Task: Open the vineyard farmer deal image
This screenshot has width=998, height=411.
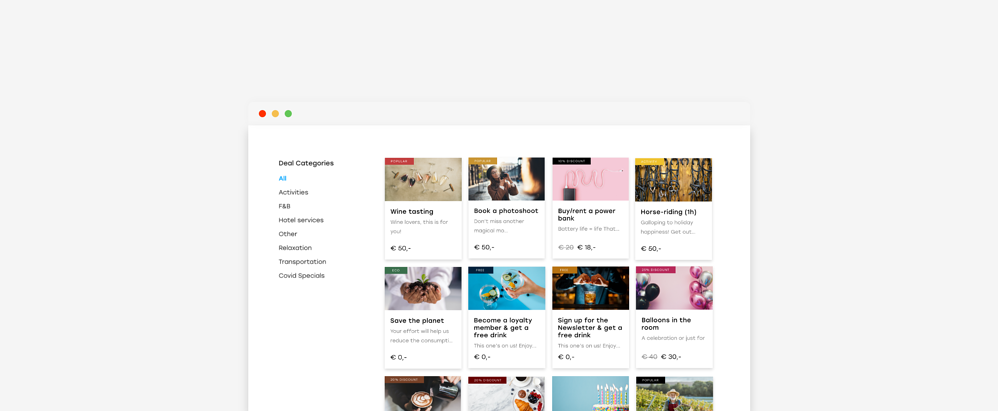Action: [x=674, y=394]
